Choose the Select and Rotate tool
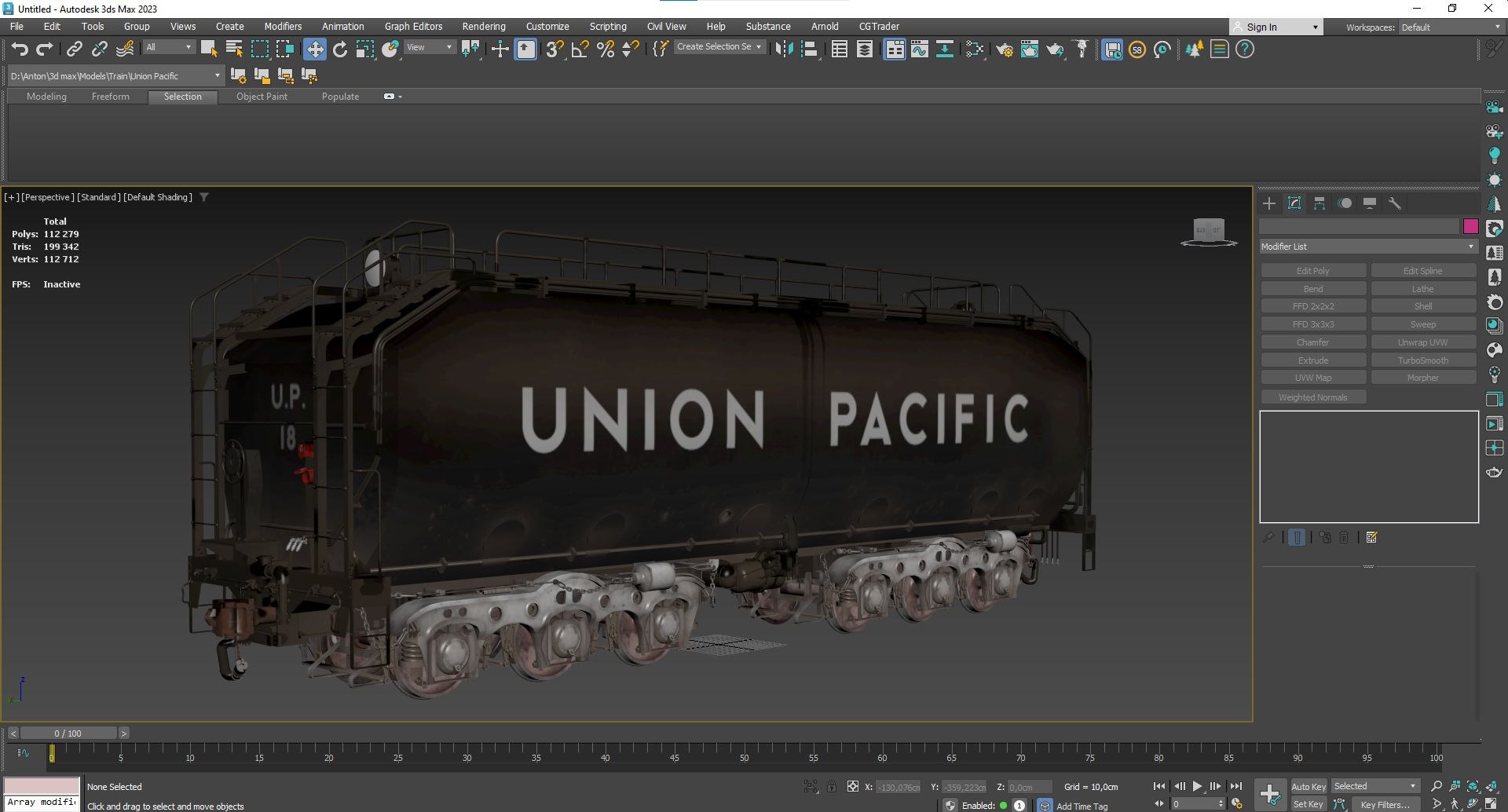The height and width of the screenshot is (812, 1508). (340, 49)
